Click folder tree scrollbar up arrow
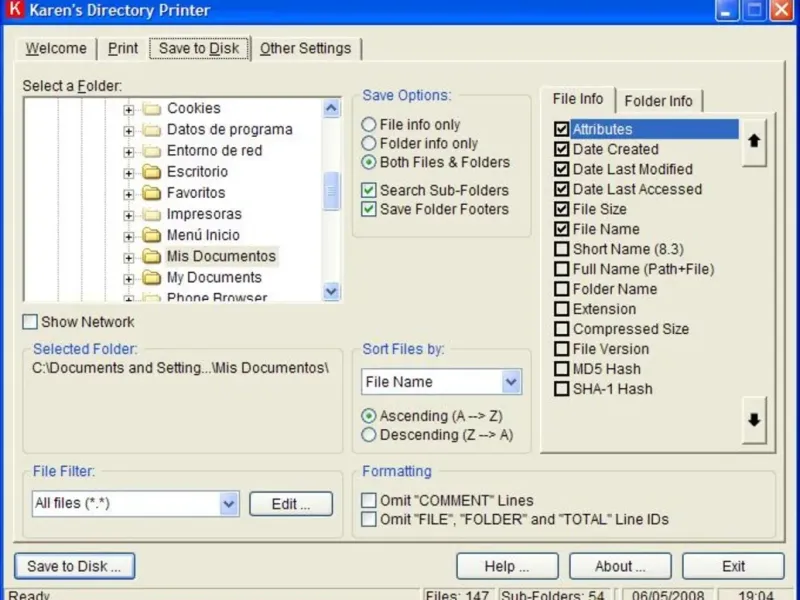The width and height of the screenshot is (800, 600). tap(331, 108)
